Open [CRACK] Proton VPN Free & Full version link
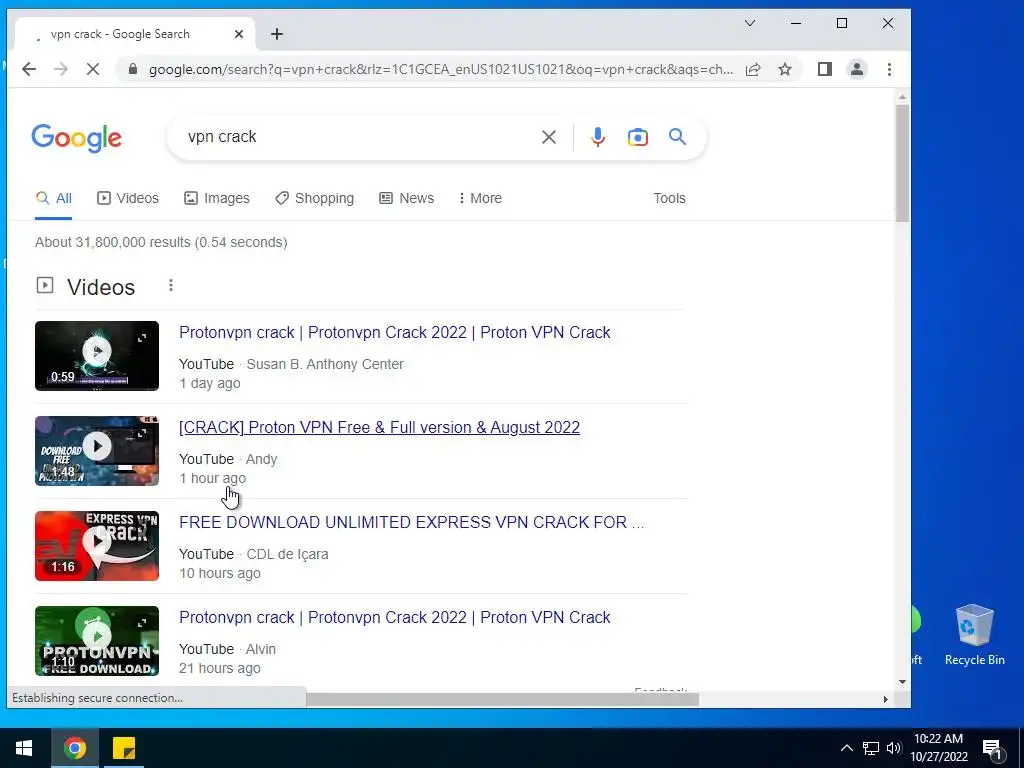Viewport: 1024px width, 768px height. pos(379,428)
